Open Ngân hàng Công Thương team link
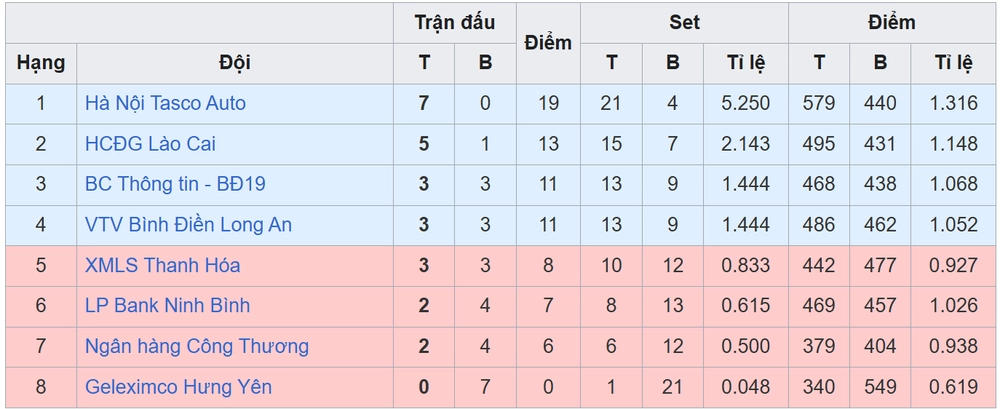The height and width of the screenshot is (409, 1000). [x=197, y=346]
